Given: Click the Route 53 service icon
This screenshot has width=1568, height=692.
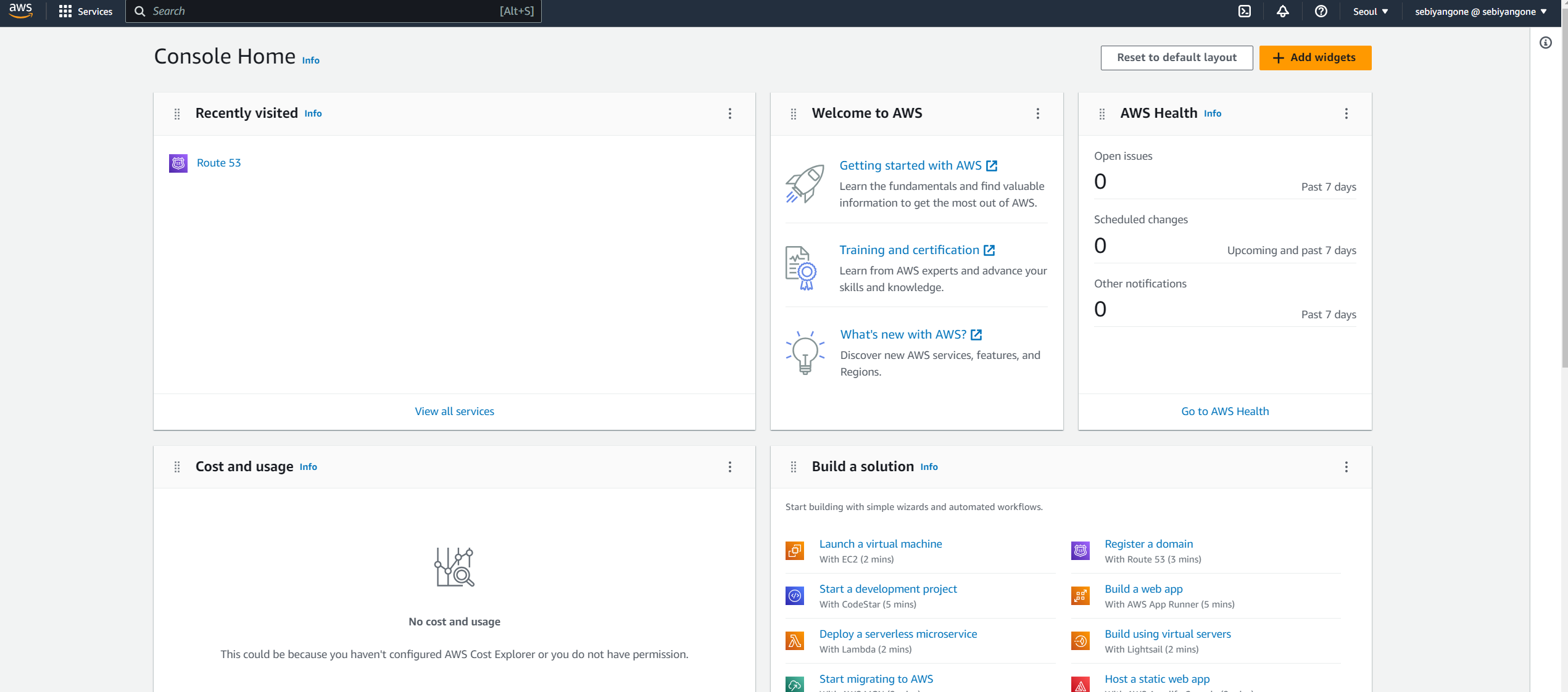Looking at the screenshot, I should click(178, 163).
